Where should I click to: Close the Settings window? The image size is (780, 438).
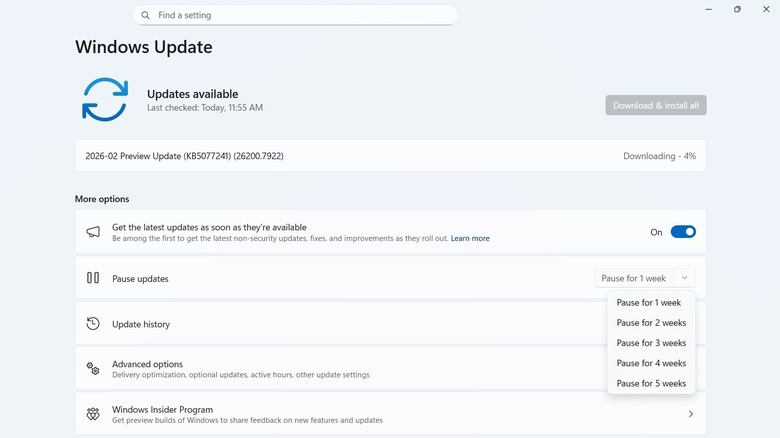[x=766, y=9]
